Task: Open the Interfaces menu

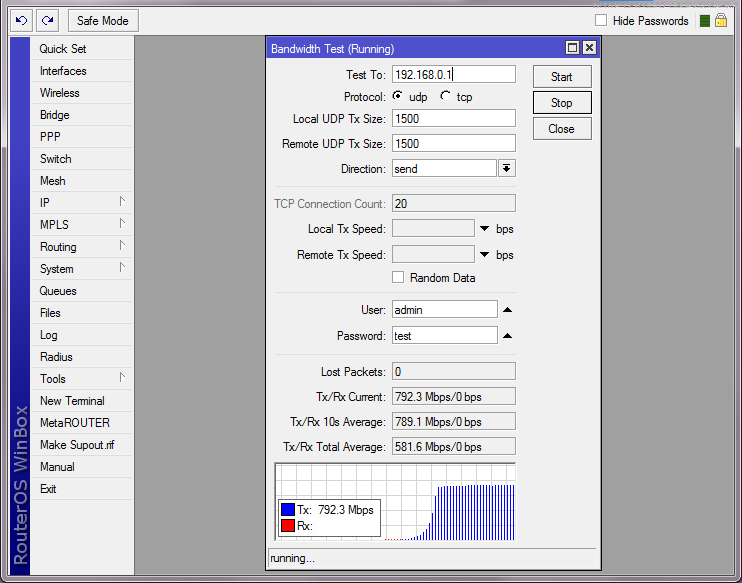Action: coord(81,71)
